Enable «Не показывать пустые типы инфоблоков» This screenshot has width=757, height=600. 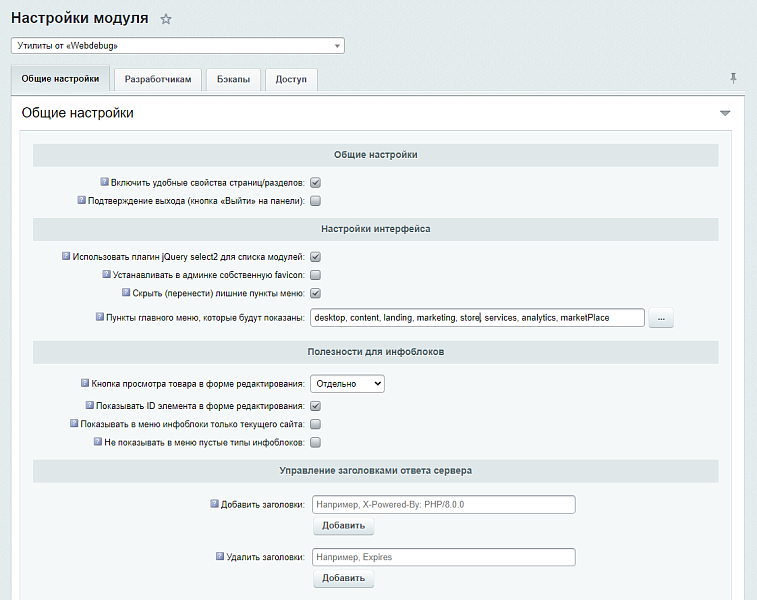pos(315,442)
